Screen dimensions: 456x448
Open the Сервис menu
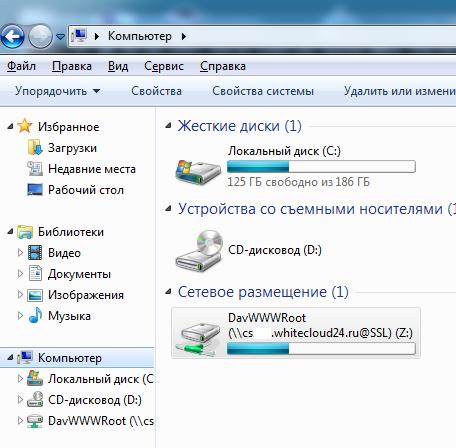[x=164, y=66]
